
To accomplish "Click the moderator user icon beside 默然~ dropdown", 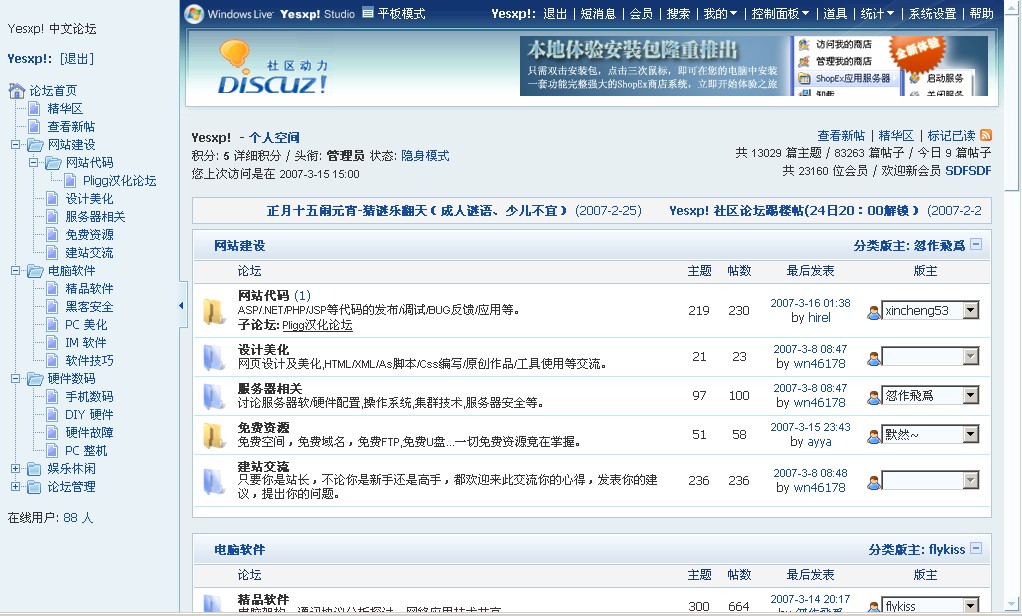I will (x=873, y=437).
